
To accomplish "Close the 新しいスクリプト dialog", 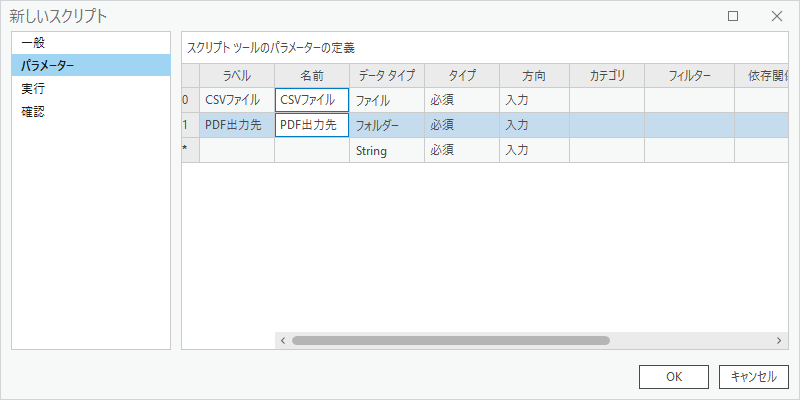I will tap(777, 16).
